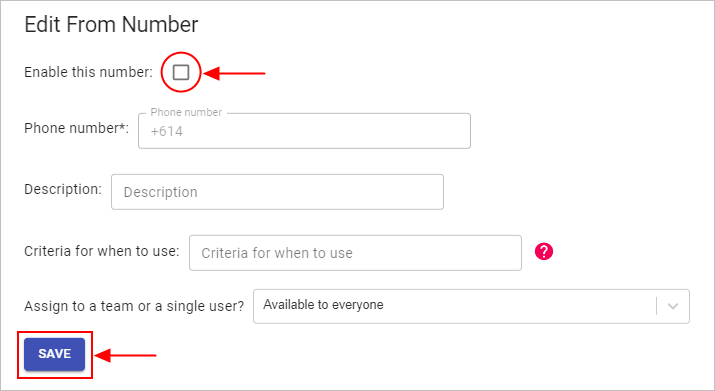Click the Assign to a team question label
Image resolution: width=715 pixels, height=391 pixels.
[x=134, y=306]
